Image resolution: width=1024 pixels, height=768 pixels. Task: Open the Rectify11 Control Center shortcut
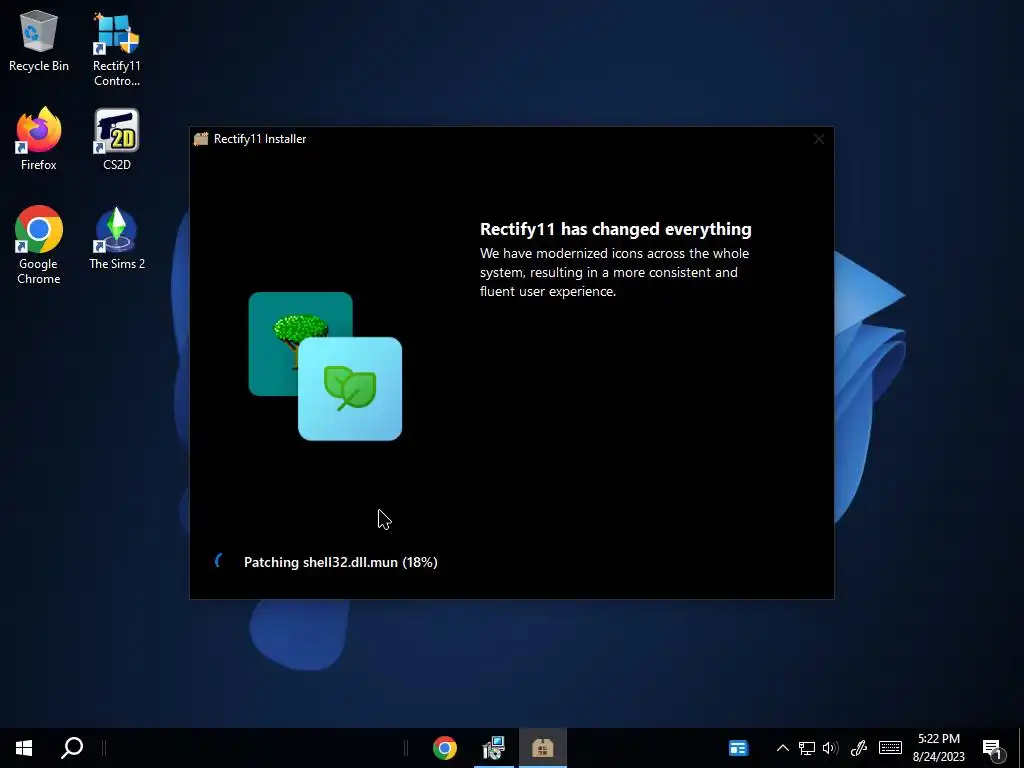[116, 49]
